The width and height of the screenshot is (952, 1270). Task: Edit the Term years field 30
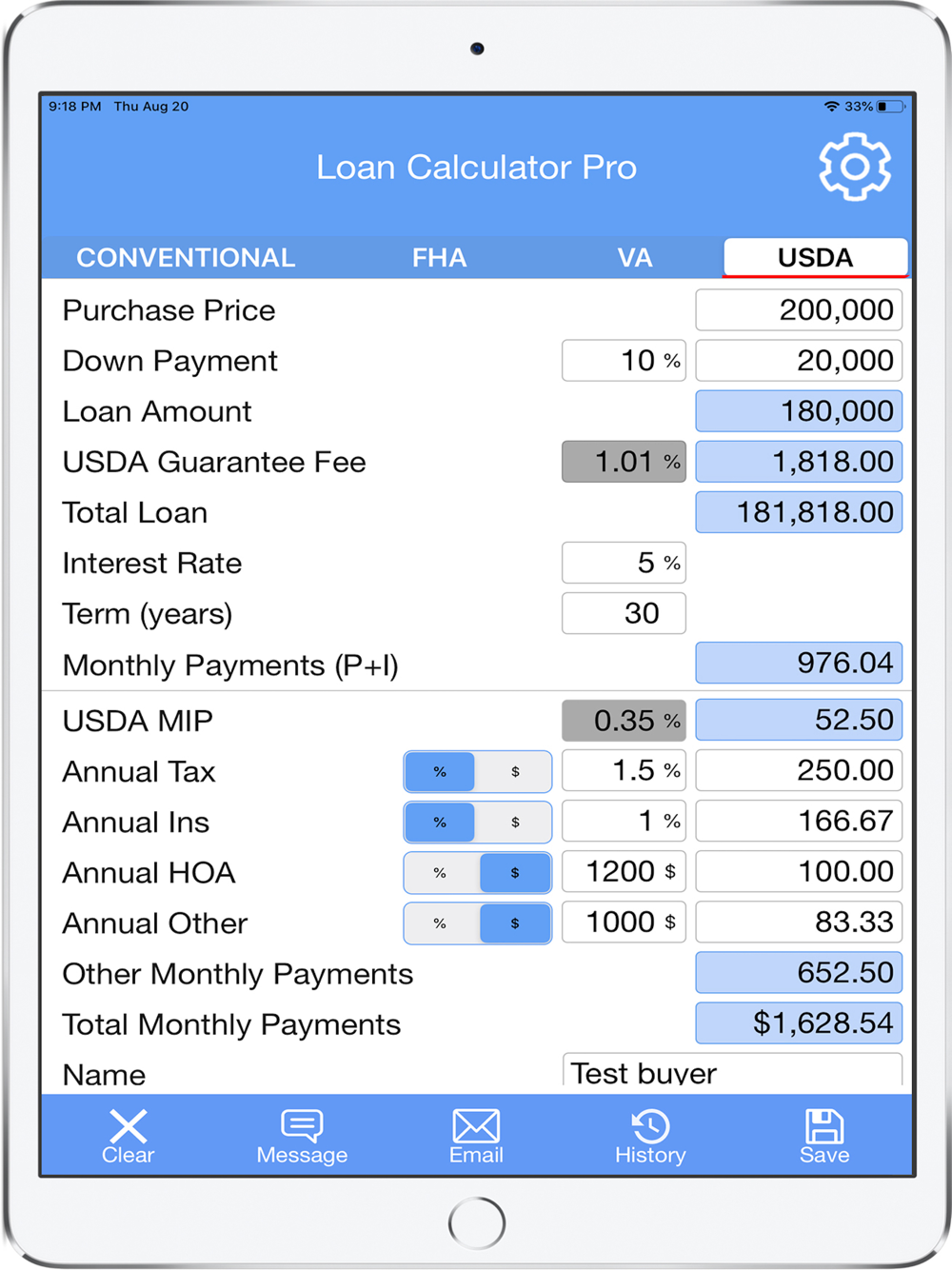point(624,613)
